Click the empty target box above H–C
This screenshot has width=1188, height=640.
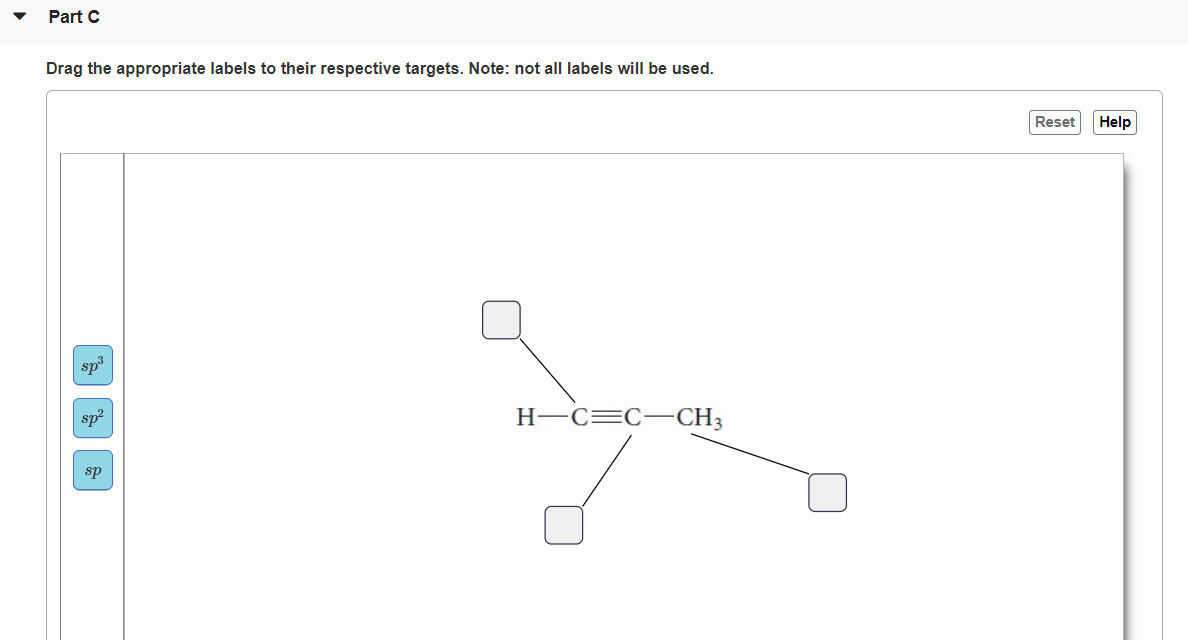coord(502,320)
